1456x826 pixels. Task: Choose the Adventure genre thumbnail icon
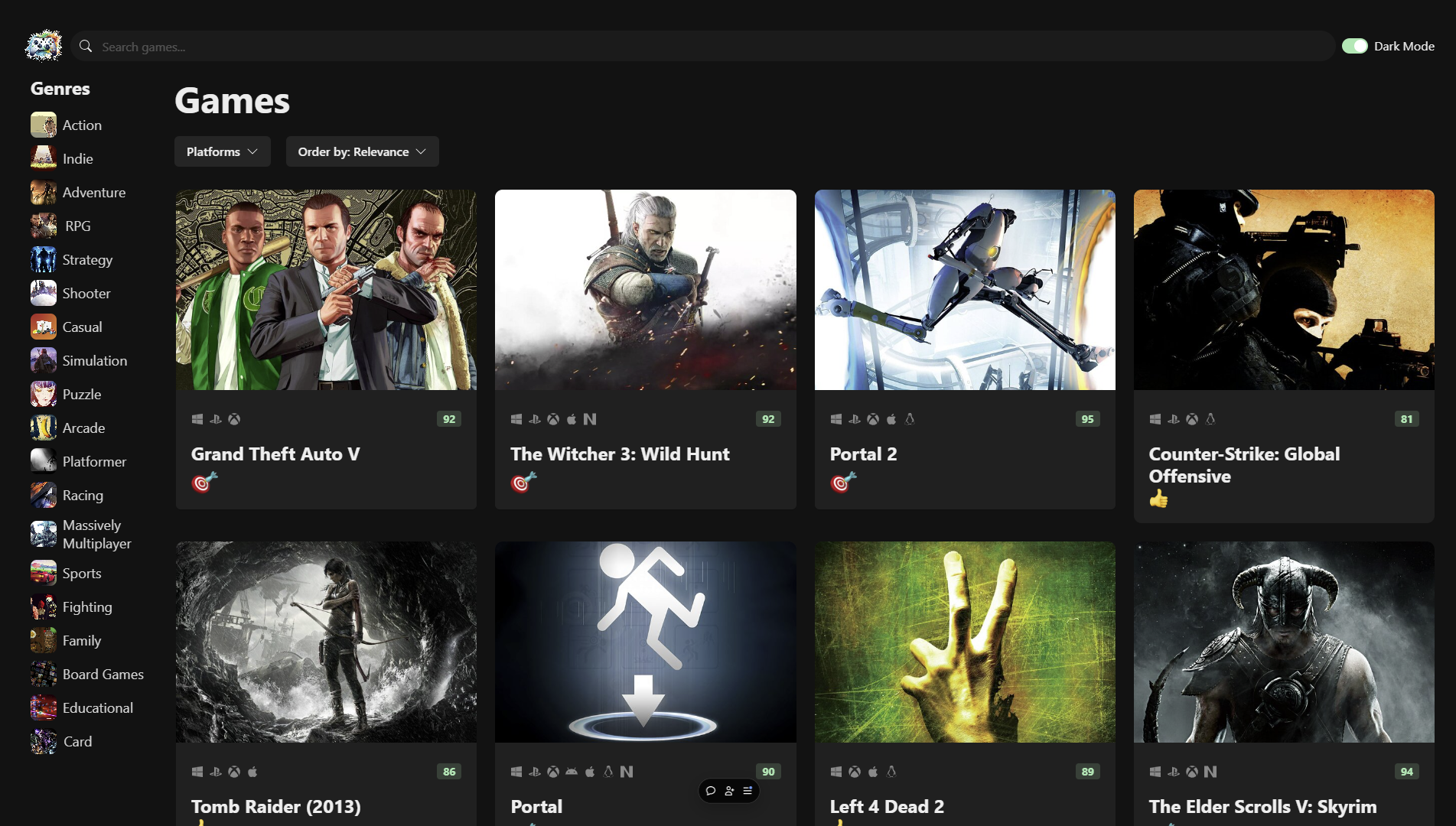44,192
